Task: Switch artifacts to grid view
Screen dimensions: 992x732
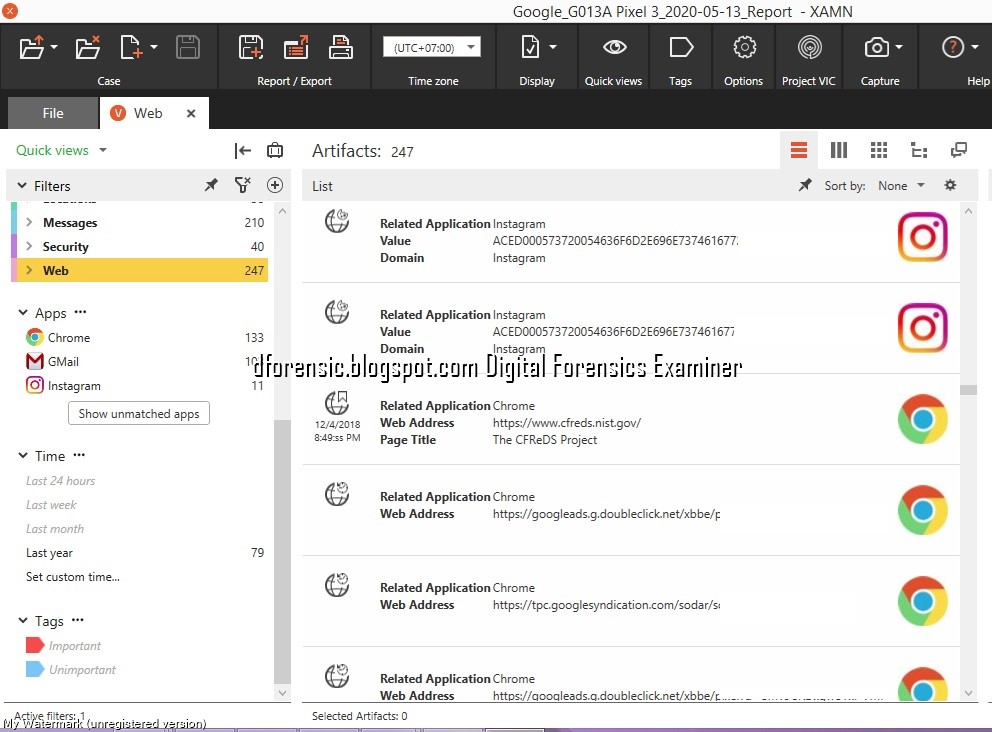Action: click(x=878, y=149)
